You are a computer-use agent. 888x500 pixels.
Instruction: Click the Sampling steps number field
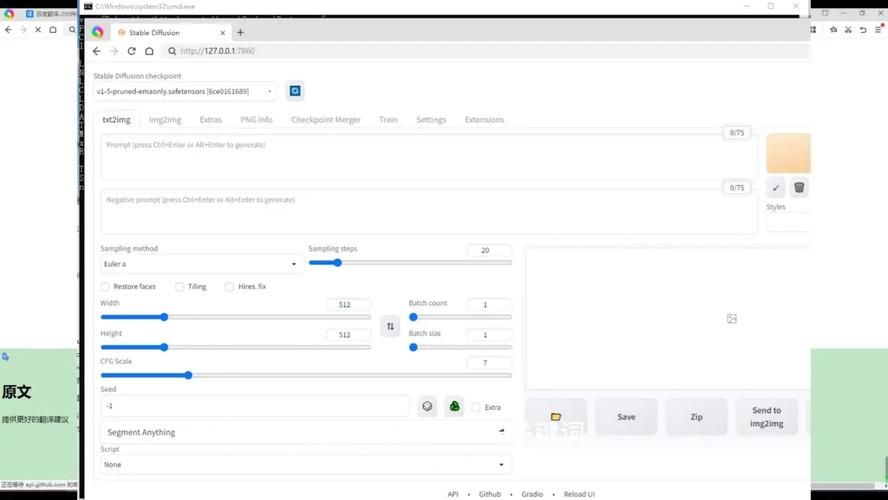489,250
